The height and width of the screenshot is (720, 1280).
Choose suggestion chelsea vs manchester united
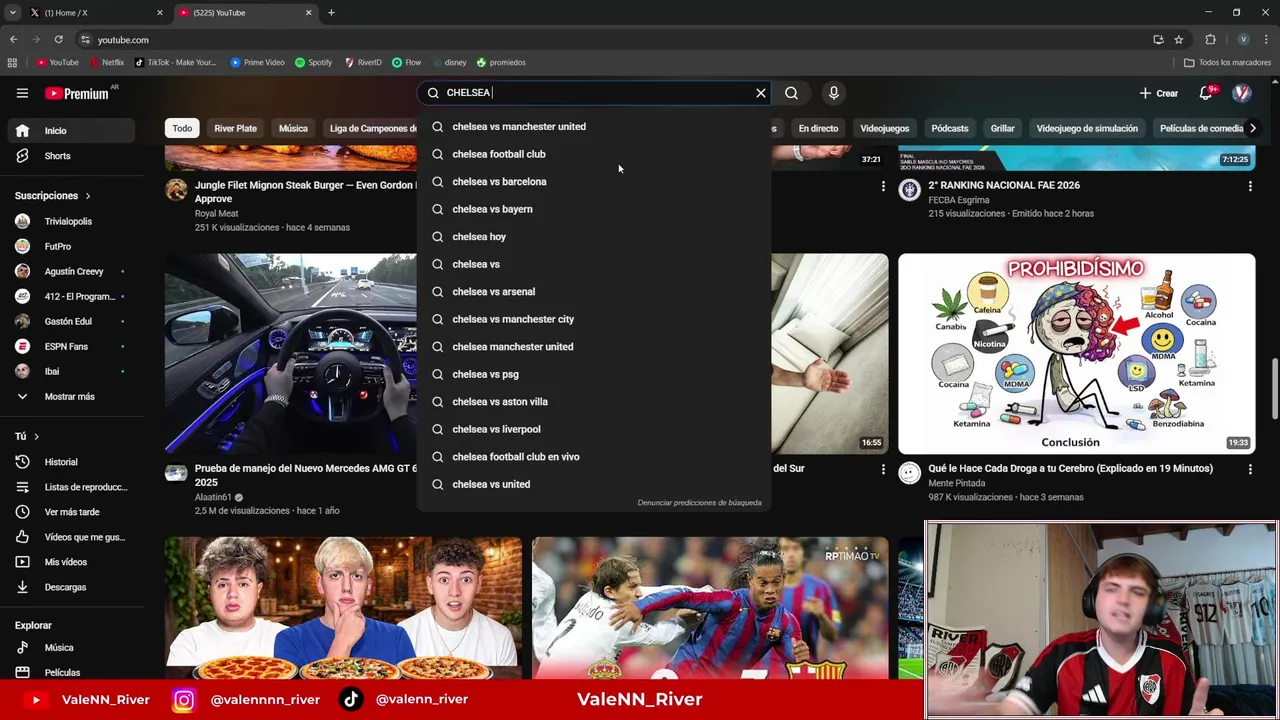tap(594, 127)
